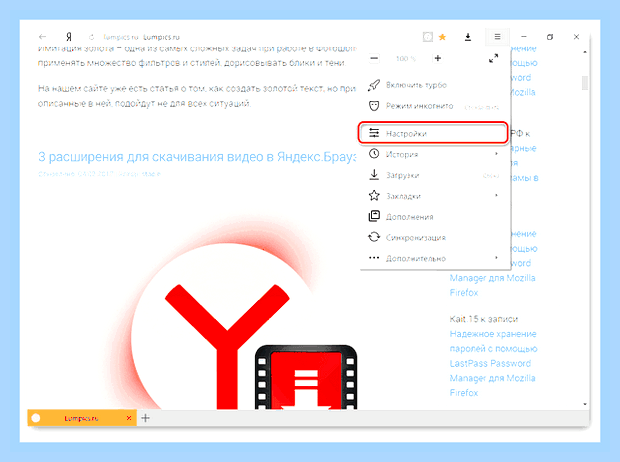Increase zoom with plus button in menu
The image size is (620, 462).
point(438,58)
